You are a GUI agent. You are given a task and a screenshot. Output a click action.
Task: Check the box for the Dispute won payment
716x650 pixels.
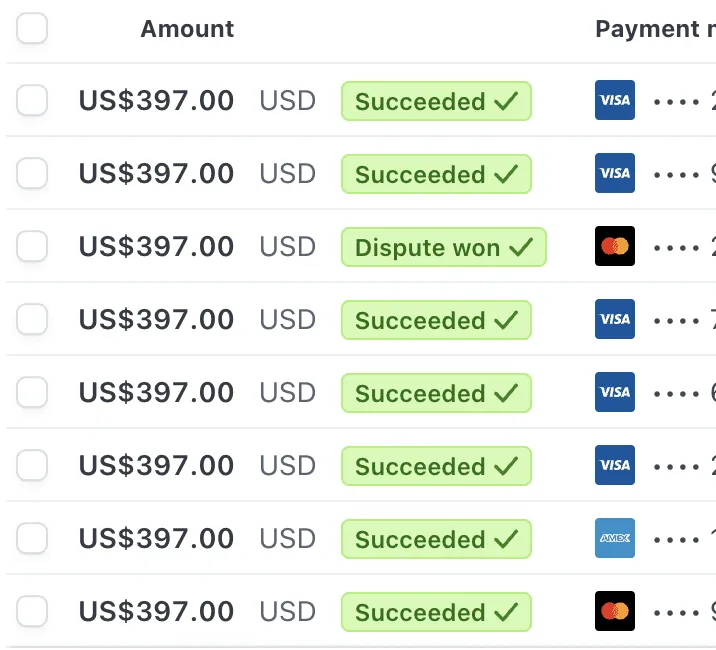pyautogui.click(x=32, y=246)
